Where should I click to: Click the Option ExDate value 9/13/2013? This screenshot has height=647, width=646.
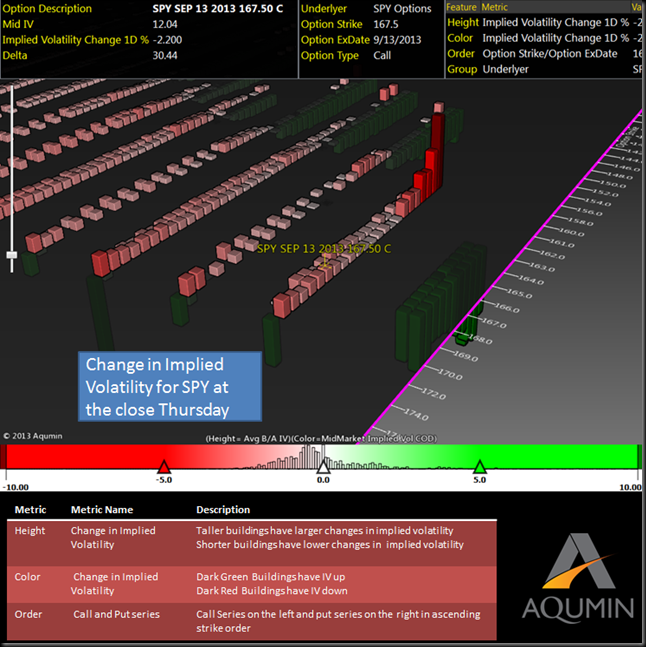[x=397, y=40]
